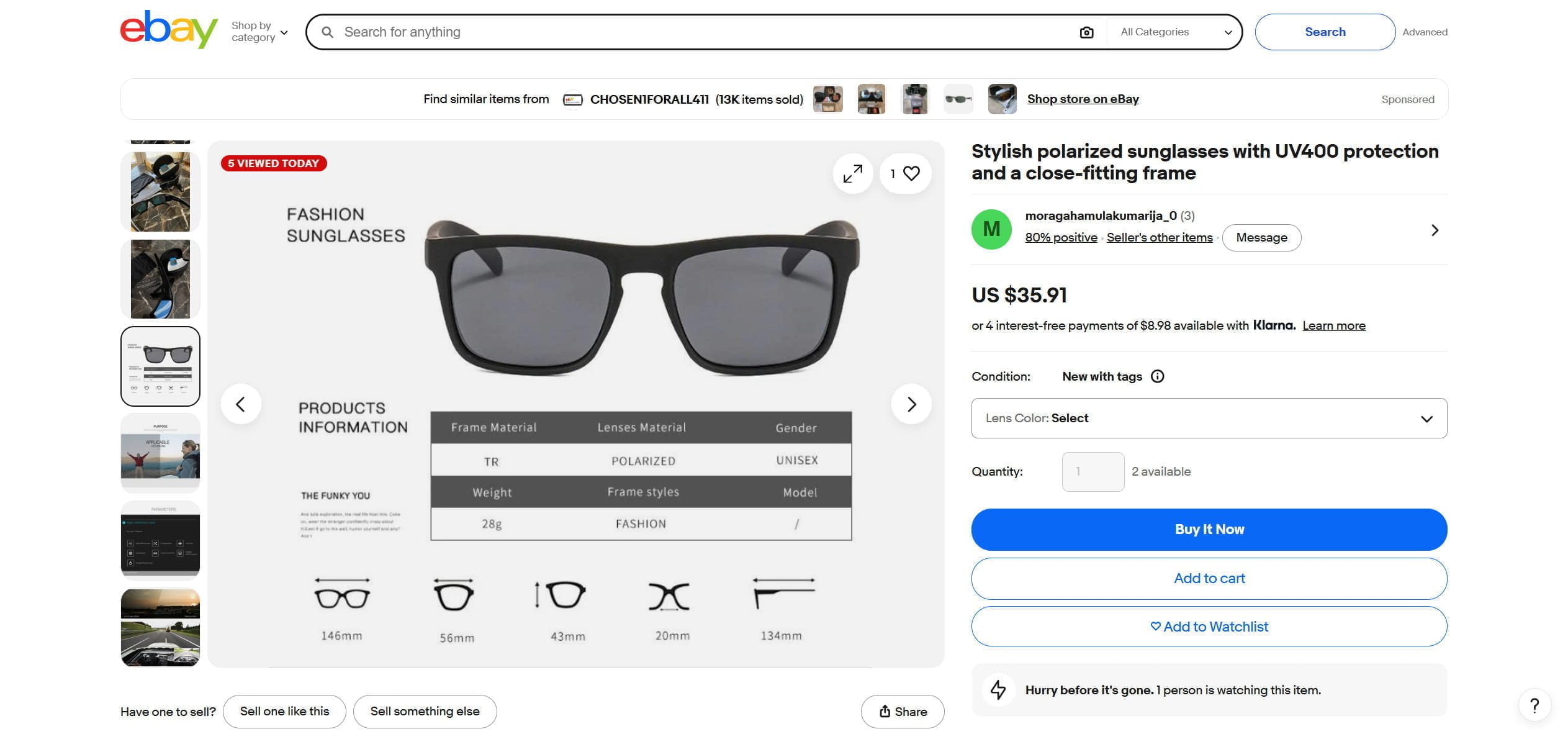The image size is (1568, 734).
Task: Message the seller
Action: point(1261,238)
